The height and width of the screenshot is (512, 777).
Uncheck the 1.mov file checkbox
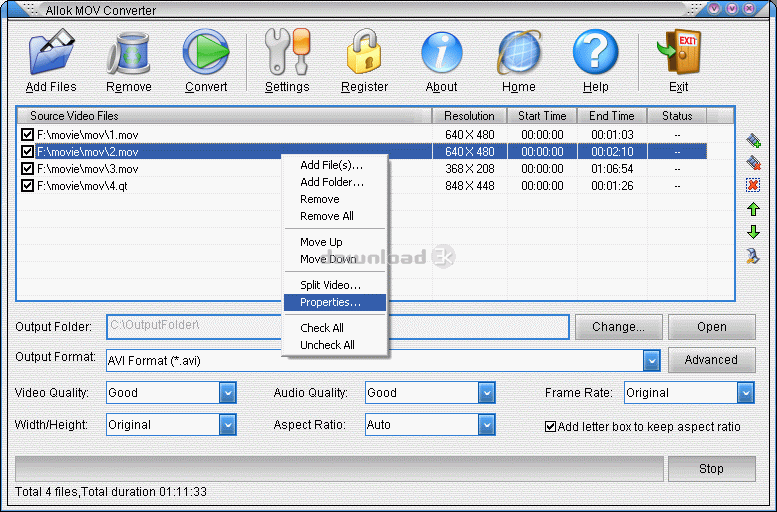(28, 135)
